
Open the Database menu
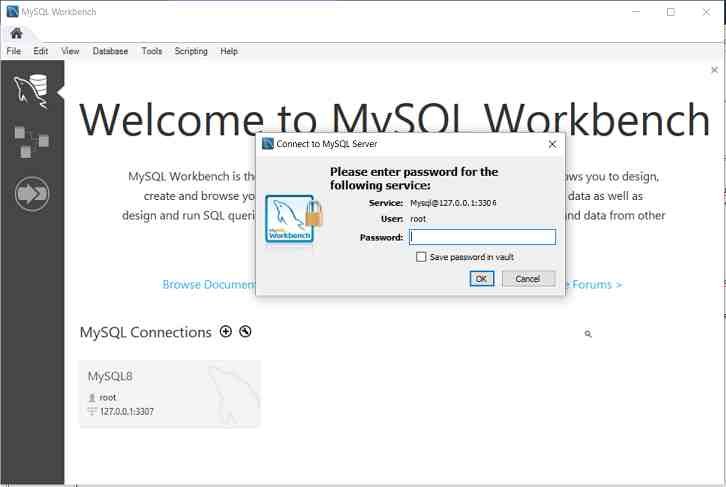click(110, 51)
